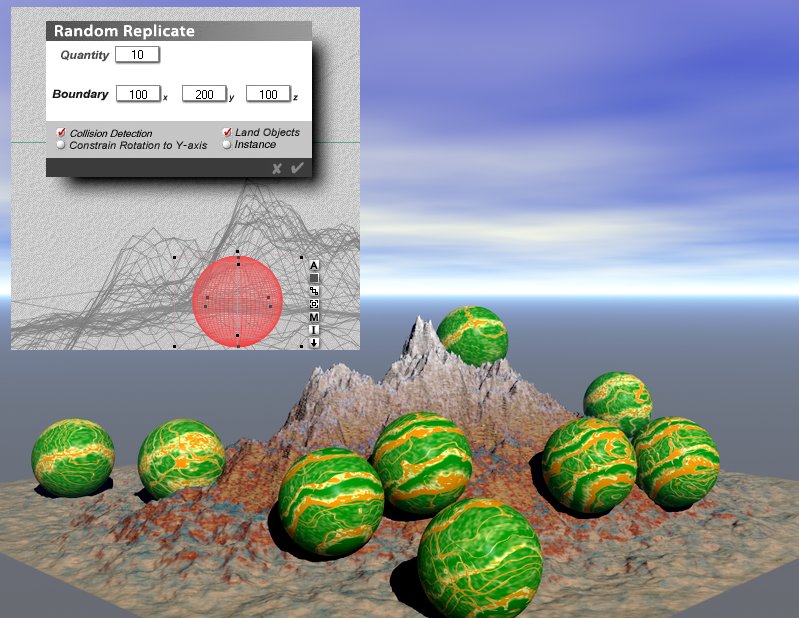This screenshot has height=618, width=799.
Task: Enable the Instance option
Action: pos(227,145)
